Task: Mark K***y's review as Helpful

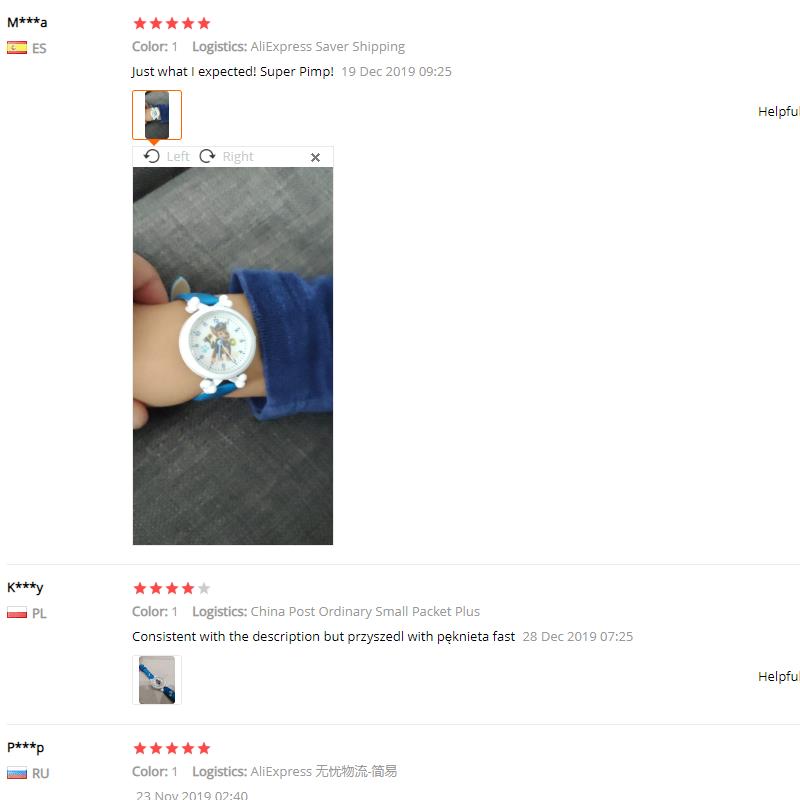Action: pyautogui.click(x=779, y=676)
